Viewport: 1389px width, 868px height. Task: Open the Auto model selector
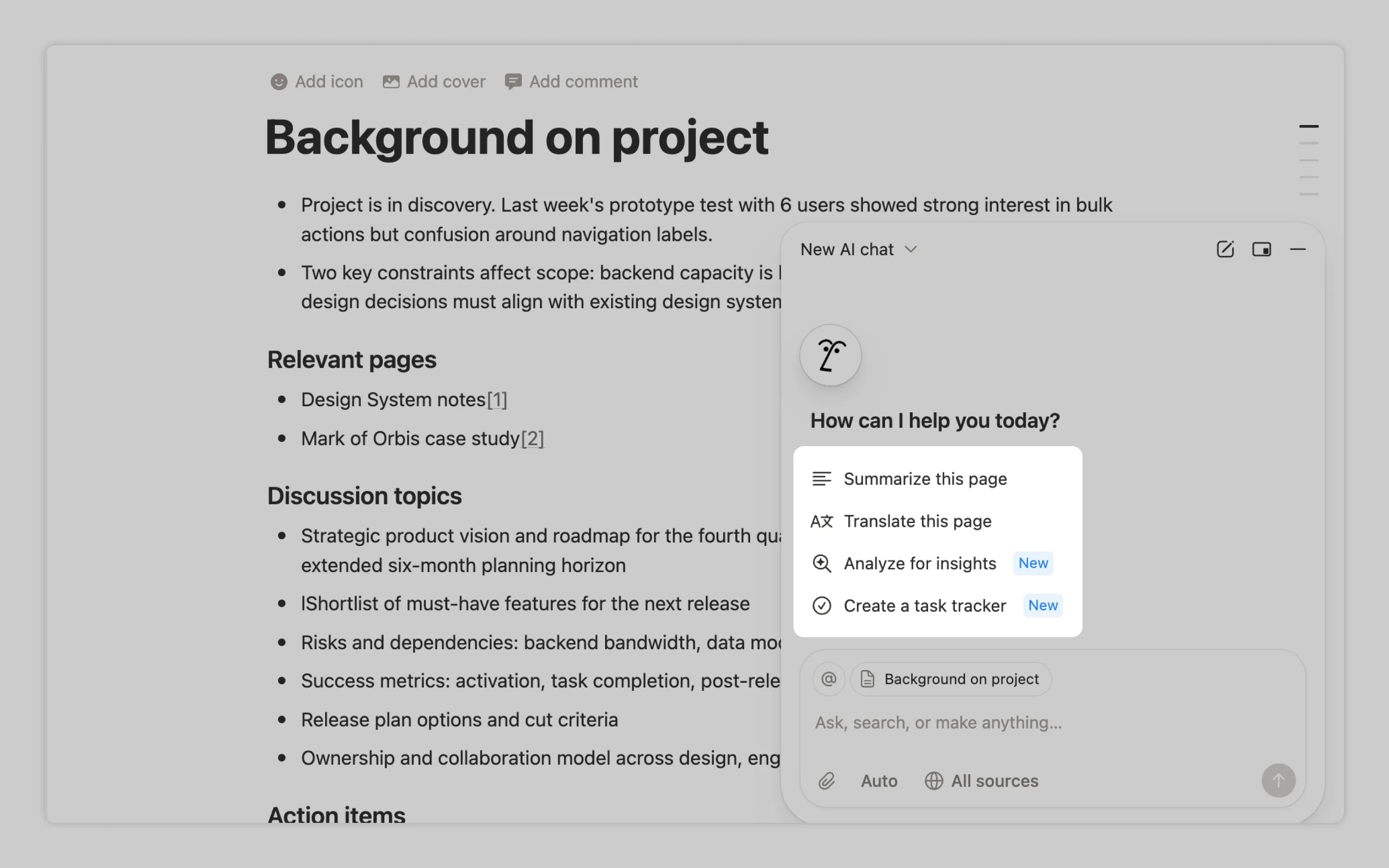click(879, 781)
